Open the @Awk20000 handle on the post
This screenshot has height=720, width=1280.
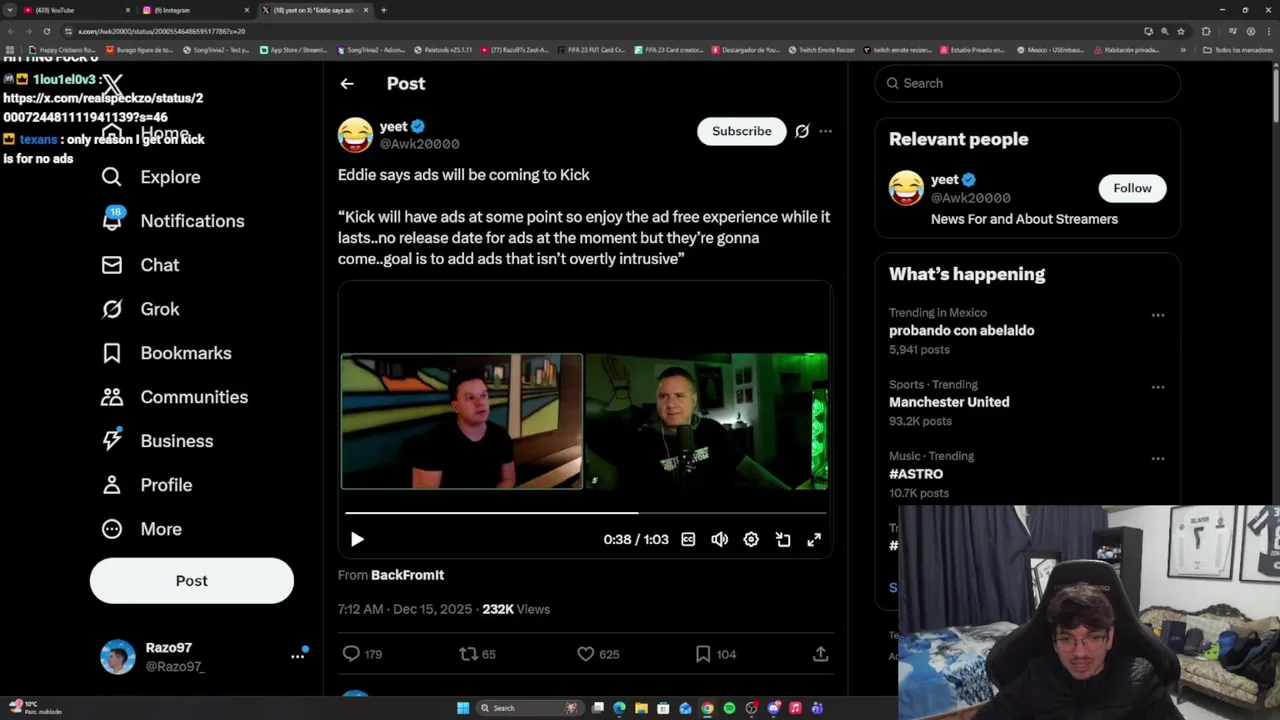[x=419, y=144]
